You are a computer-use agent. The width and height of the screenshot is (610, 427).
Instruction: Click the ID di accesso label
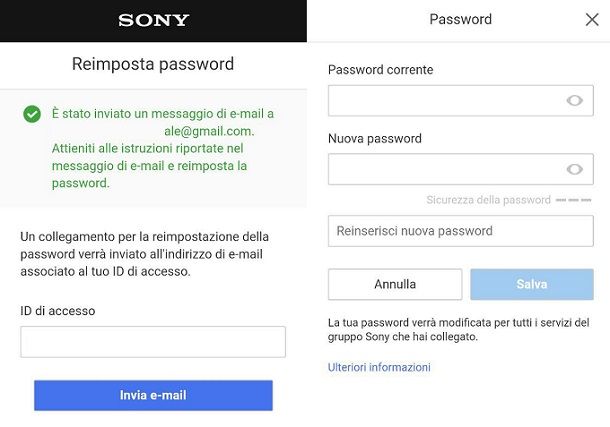tap(58, 311)
